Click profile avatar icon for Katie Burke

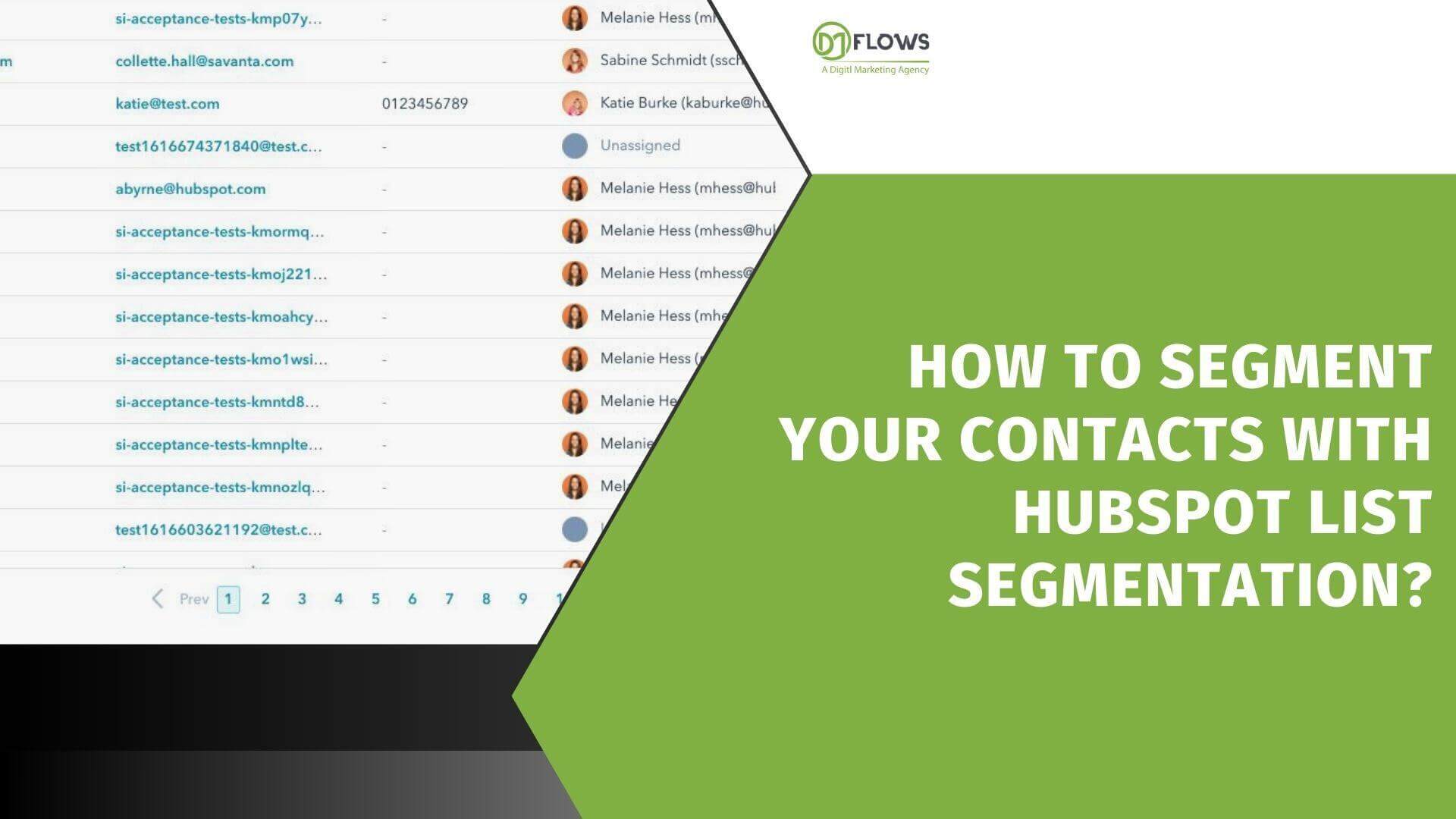[577, 103]
